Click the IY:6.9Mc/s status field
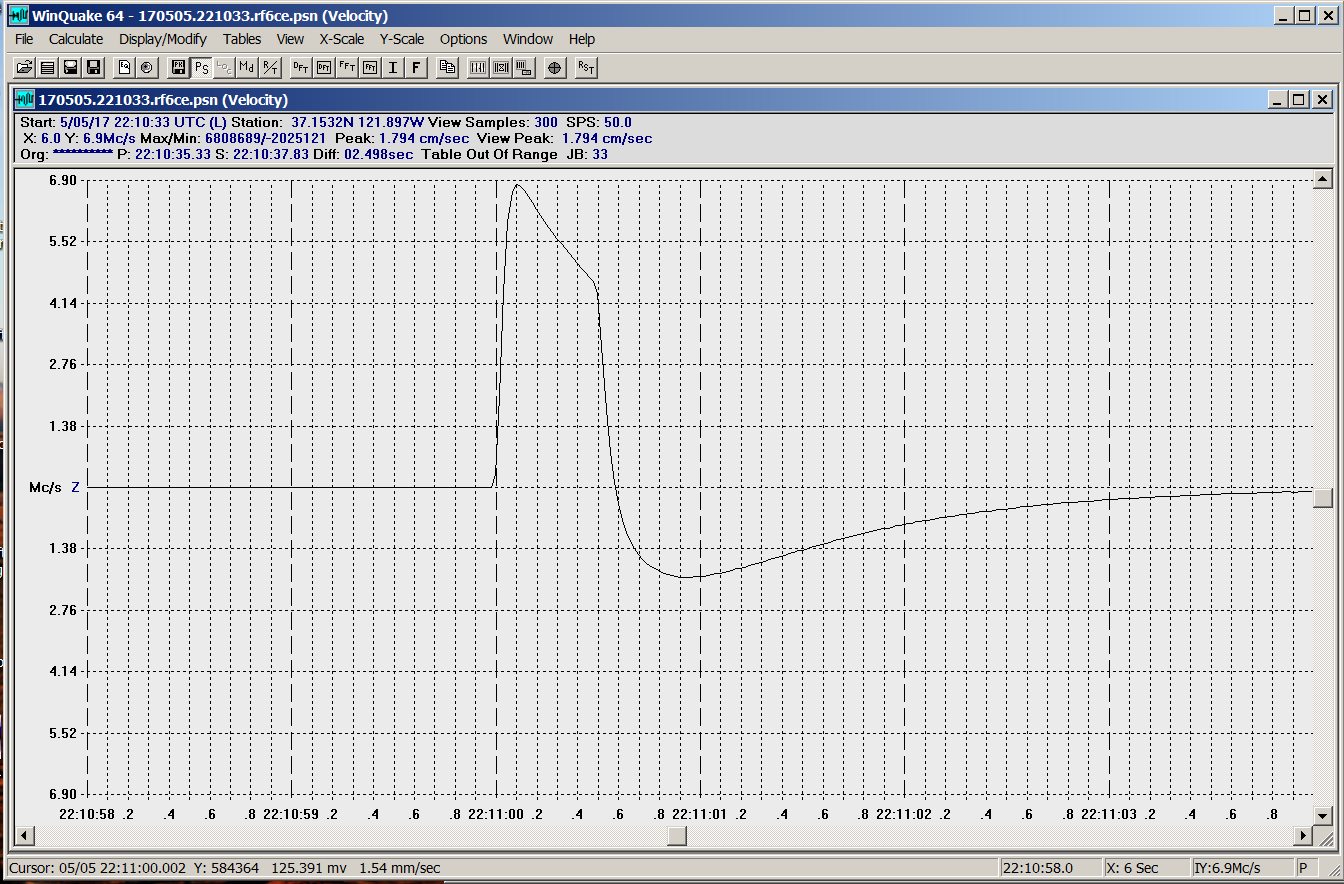 (x=1242, y=868)
